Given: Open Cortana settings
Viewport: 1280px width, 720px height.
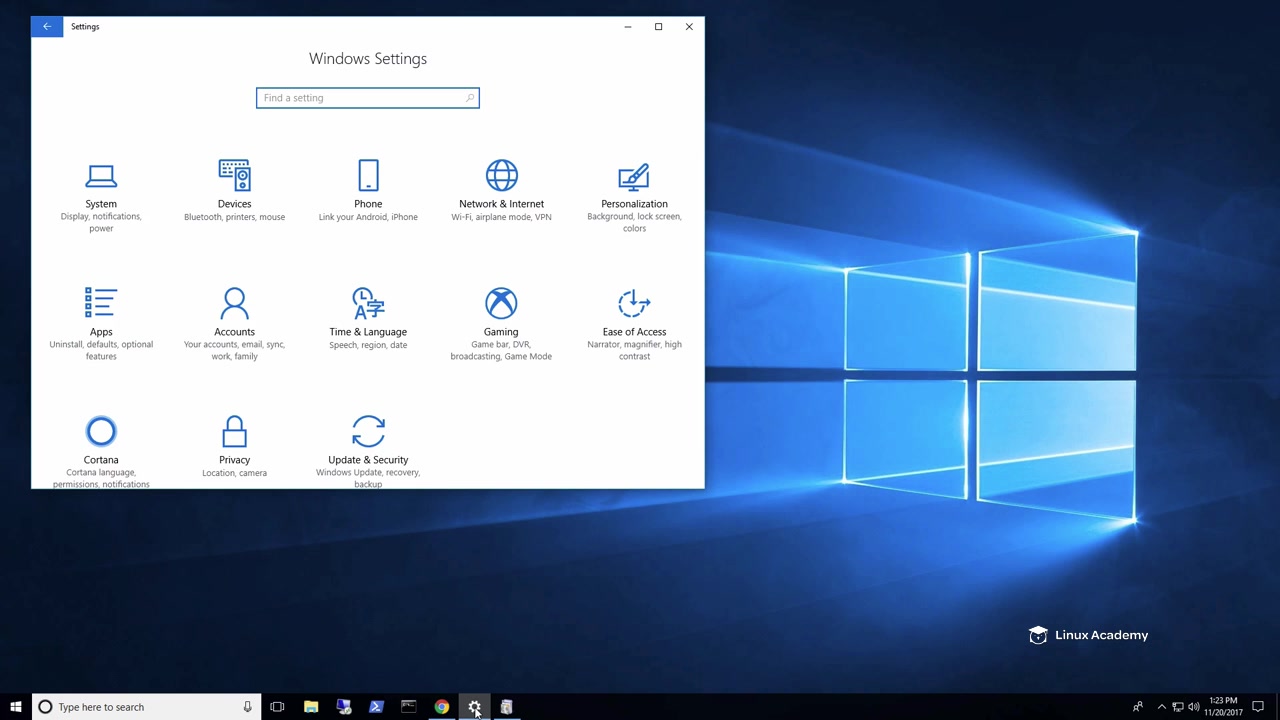Looking at the screenshot, I should coord(101,448).
